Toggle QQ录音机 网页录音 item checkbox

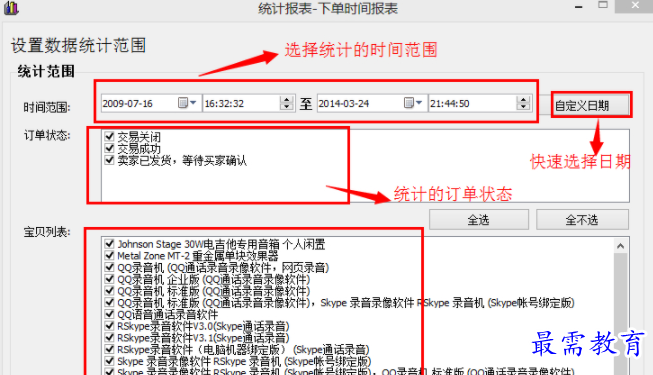[x=110, y=267]
